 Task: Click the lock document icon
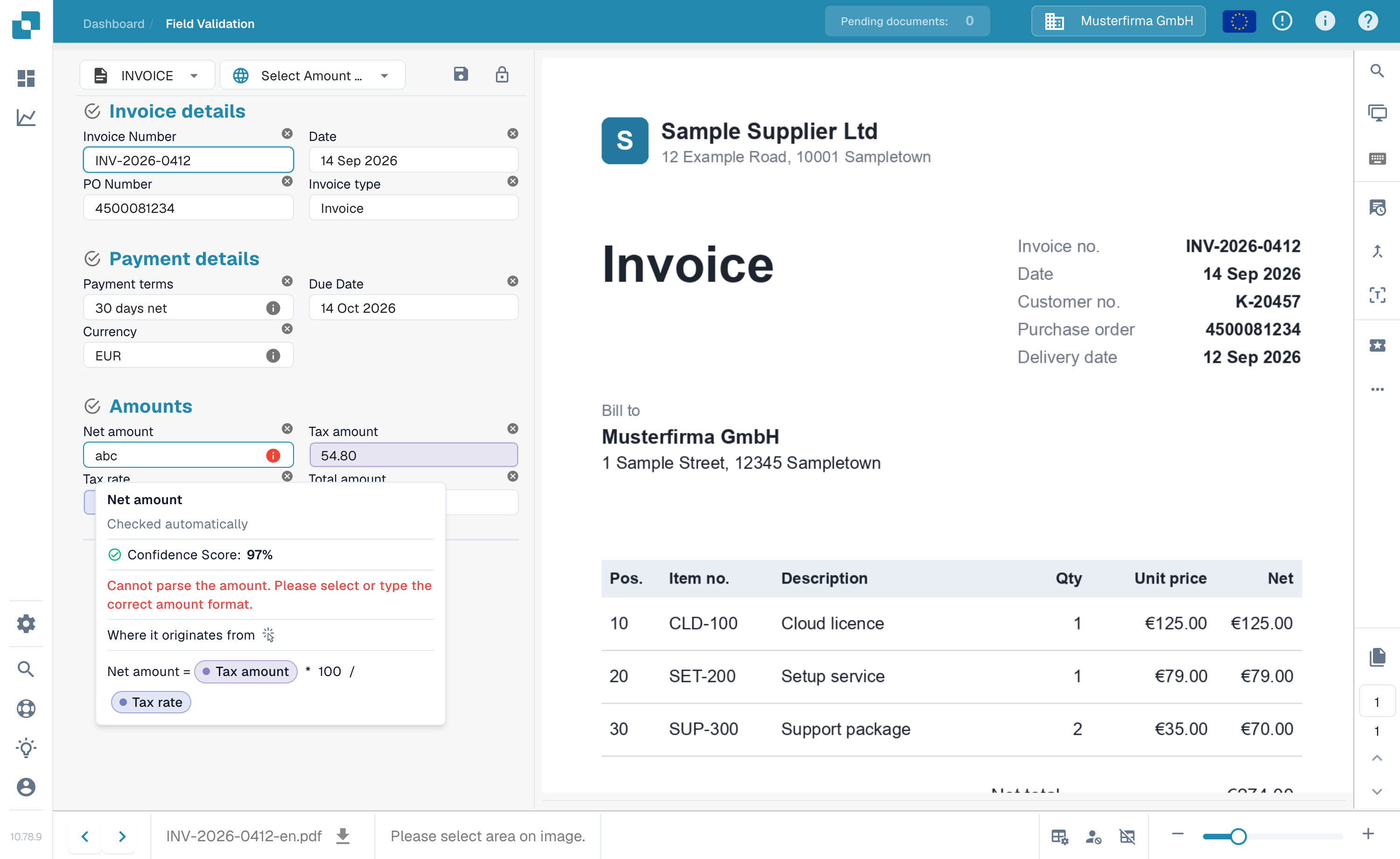[502, 75]
